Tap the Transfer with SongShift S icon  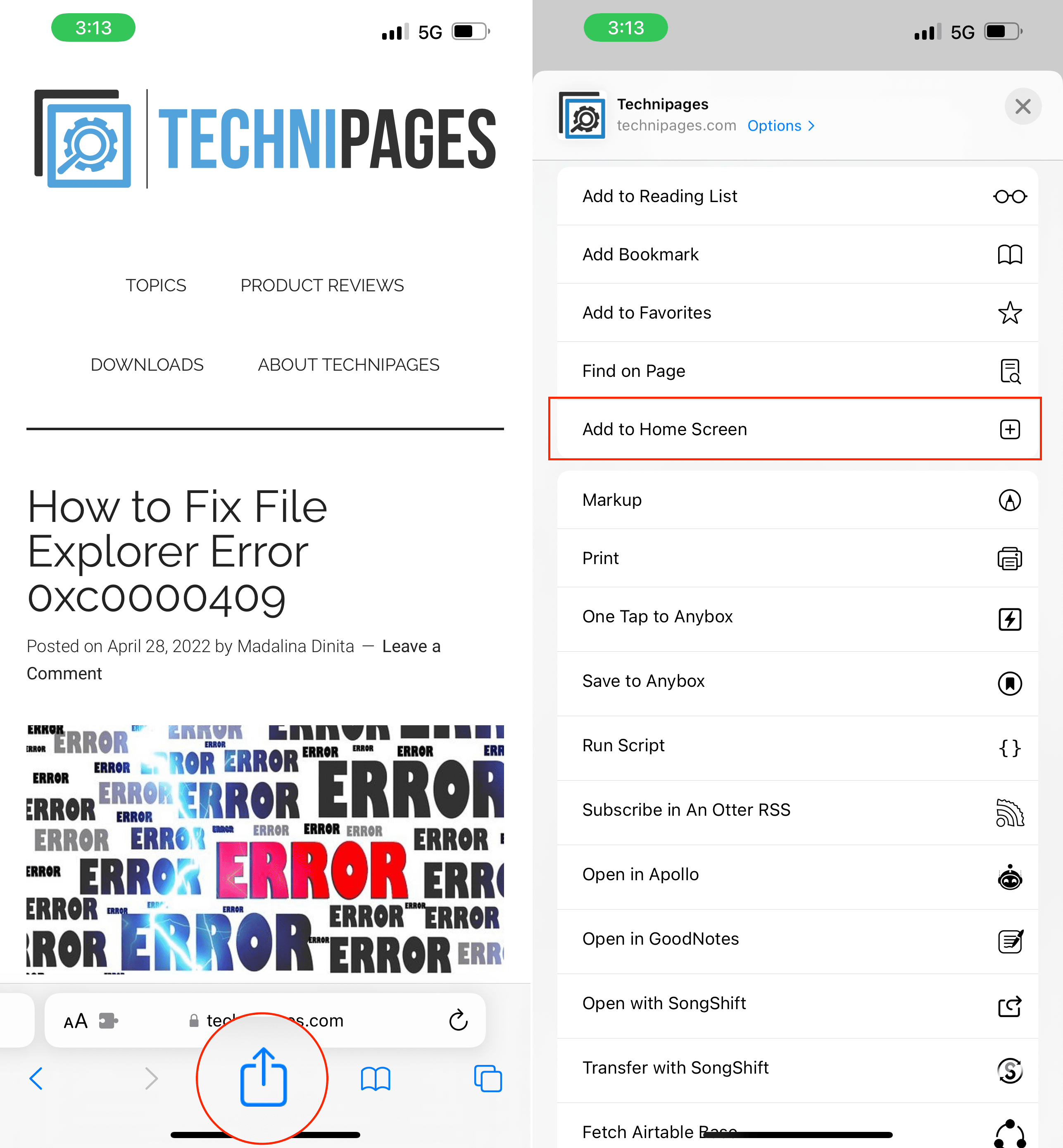click(1010, 1070)
